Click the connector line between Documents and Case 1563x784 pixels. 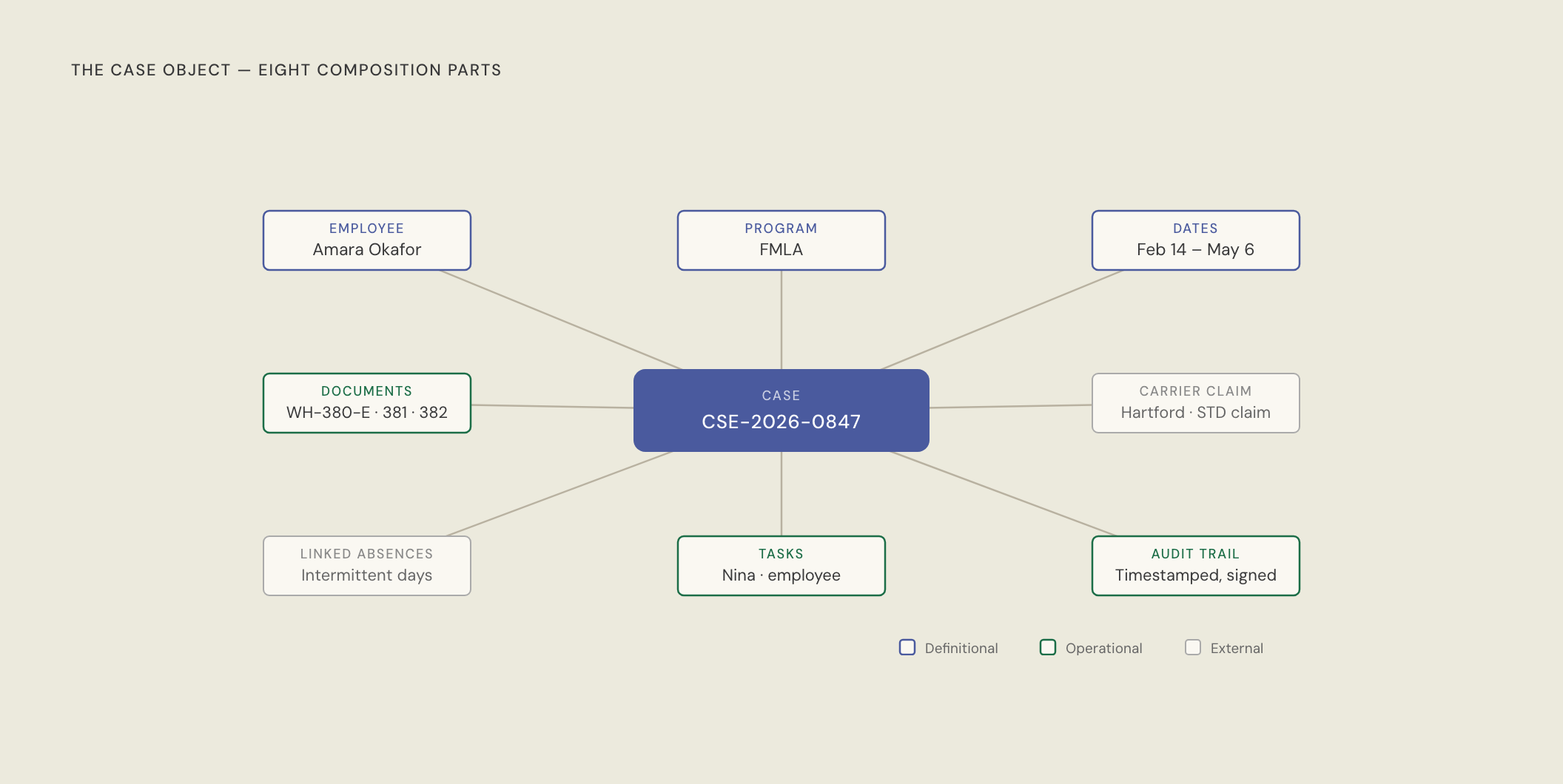tap(552, 406)
